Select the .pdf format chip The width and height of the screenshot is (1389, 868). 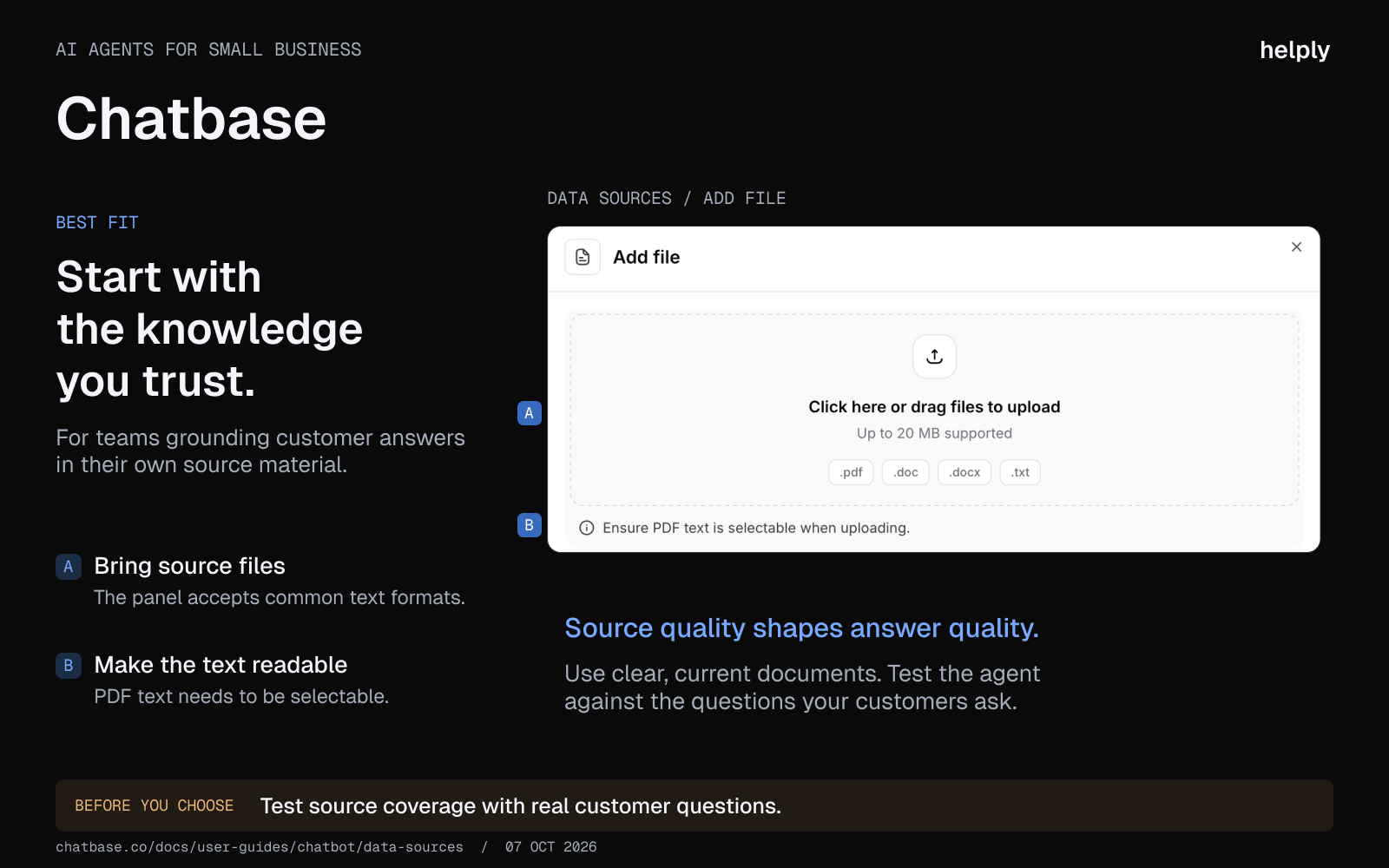click(x=851, y=472)
